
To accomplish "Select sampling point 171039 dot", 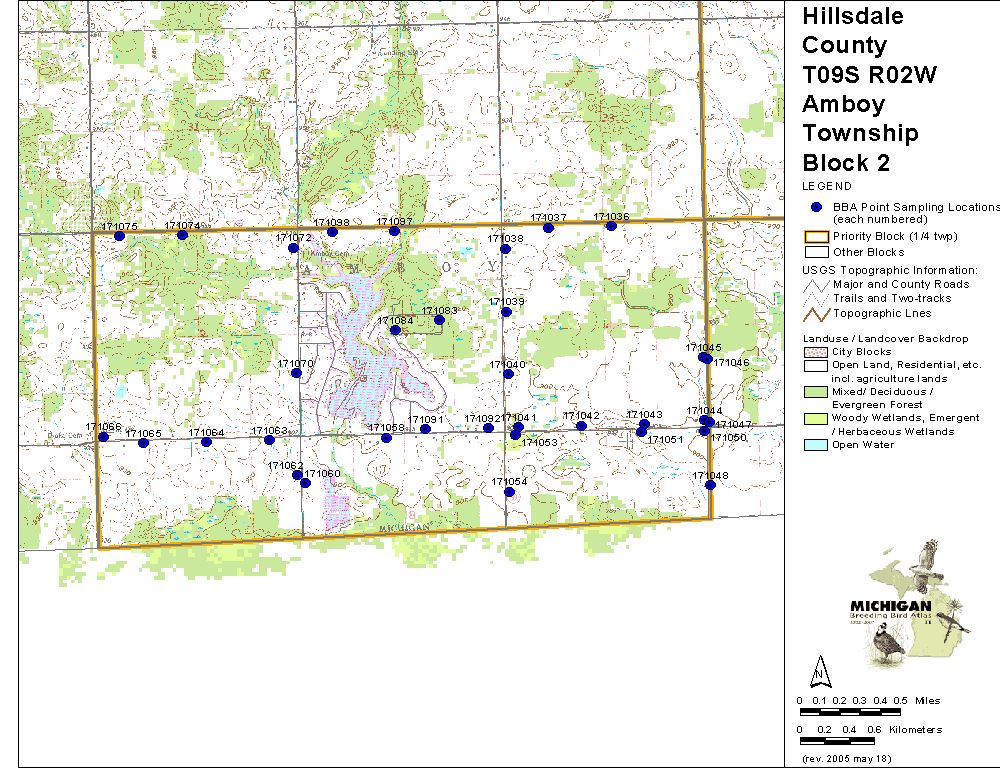I will [x=507, y=311].
